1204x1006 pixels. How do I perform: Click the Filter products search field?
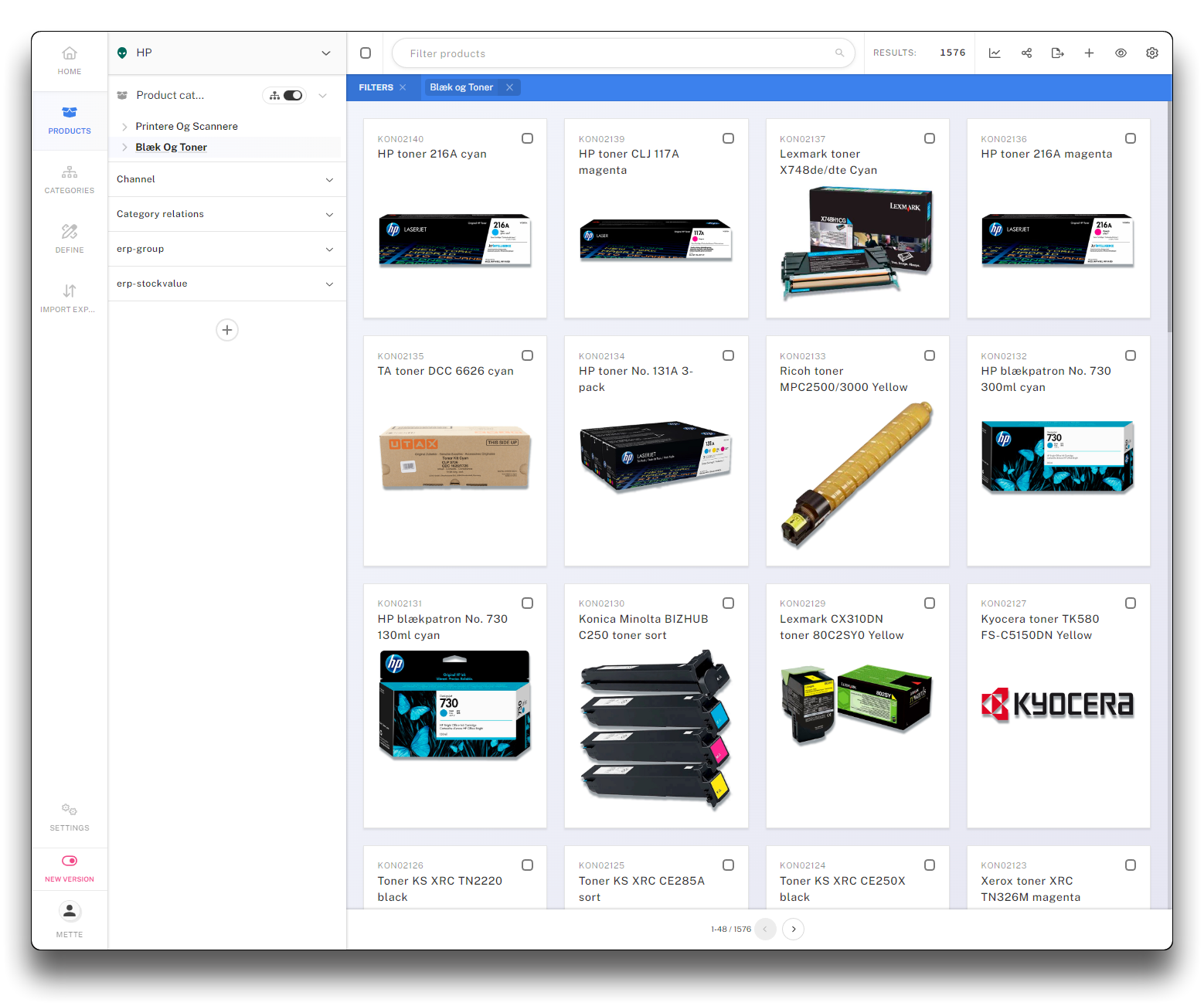click(x=618, y=53)
